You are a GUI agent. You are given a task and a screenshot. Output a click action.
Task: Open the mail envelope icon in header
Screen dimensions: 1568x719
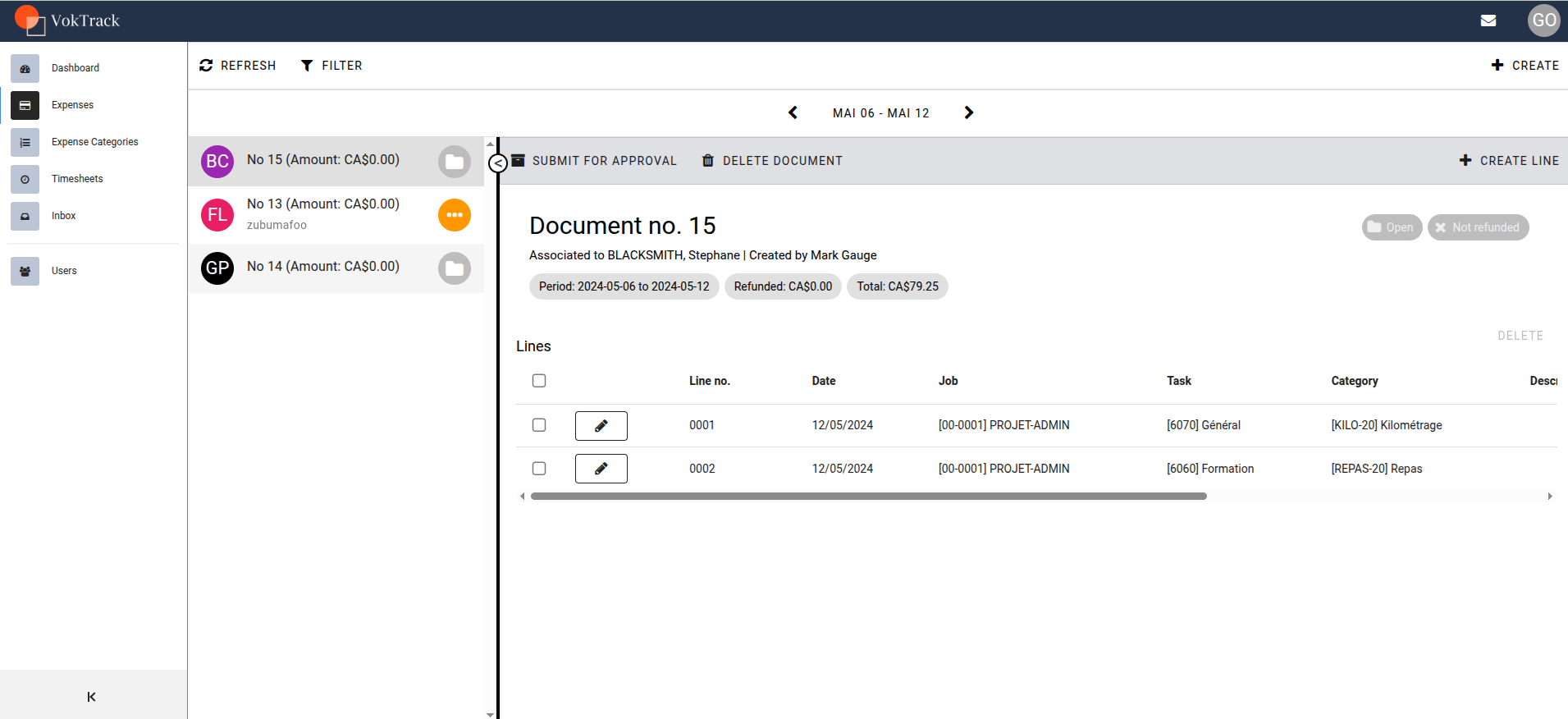[x=1488, y=21]
